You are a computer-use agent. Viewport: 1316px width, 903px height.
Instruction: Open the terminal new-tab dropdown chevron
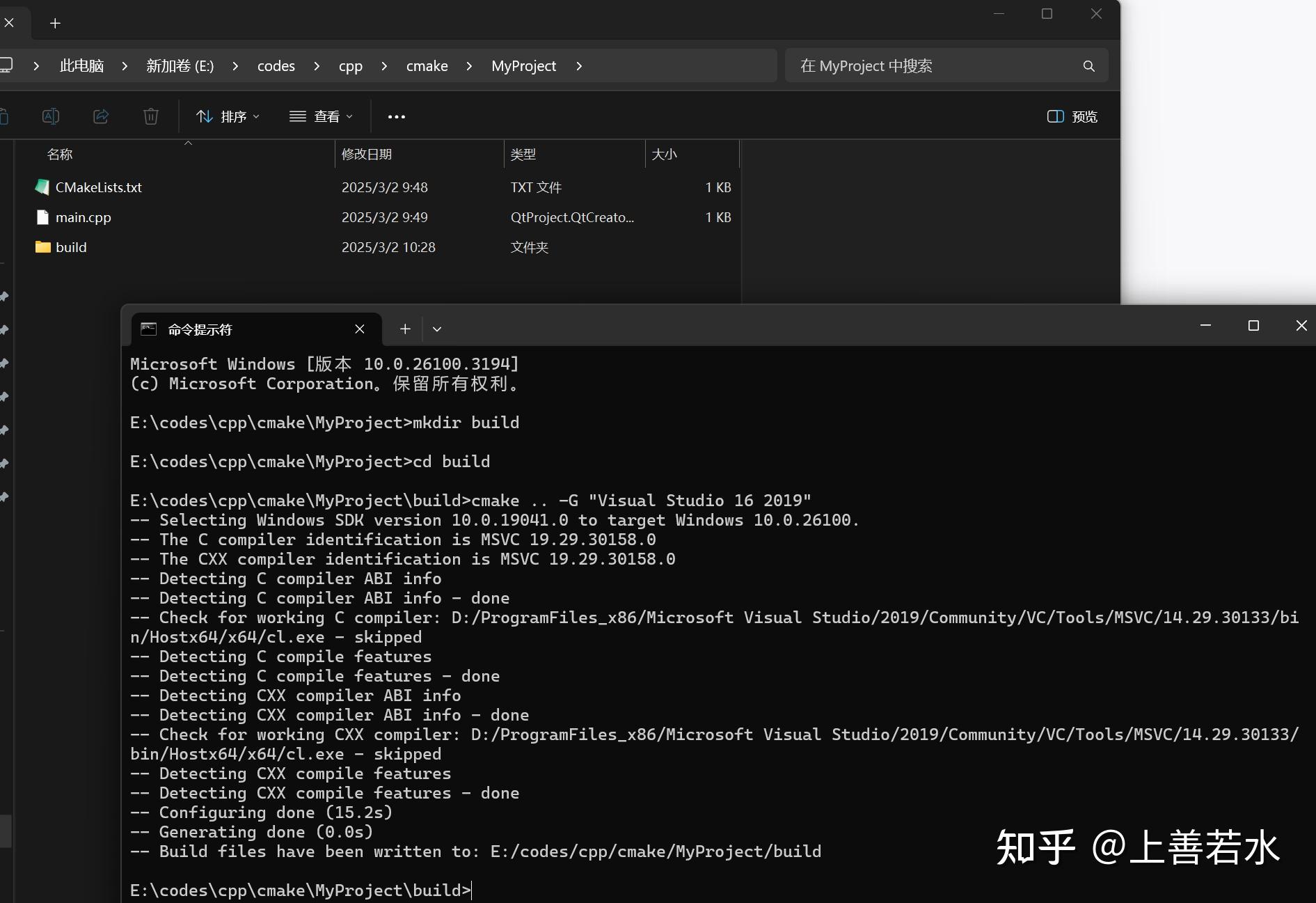tap(436, 328)
